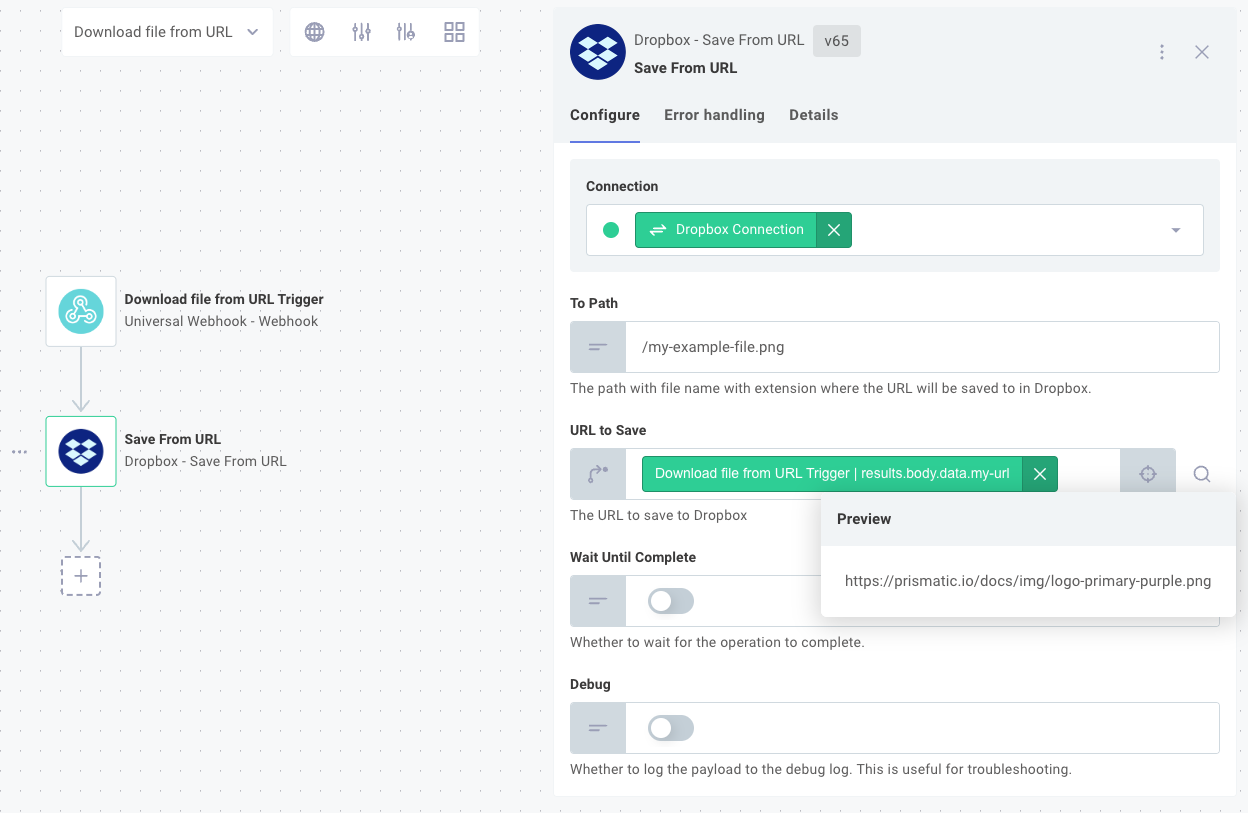Enable the Wait Until Complete toggle
Viewport: 1248px width, 813px height.
tap(669, 600)
